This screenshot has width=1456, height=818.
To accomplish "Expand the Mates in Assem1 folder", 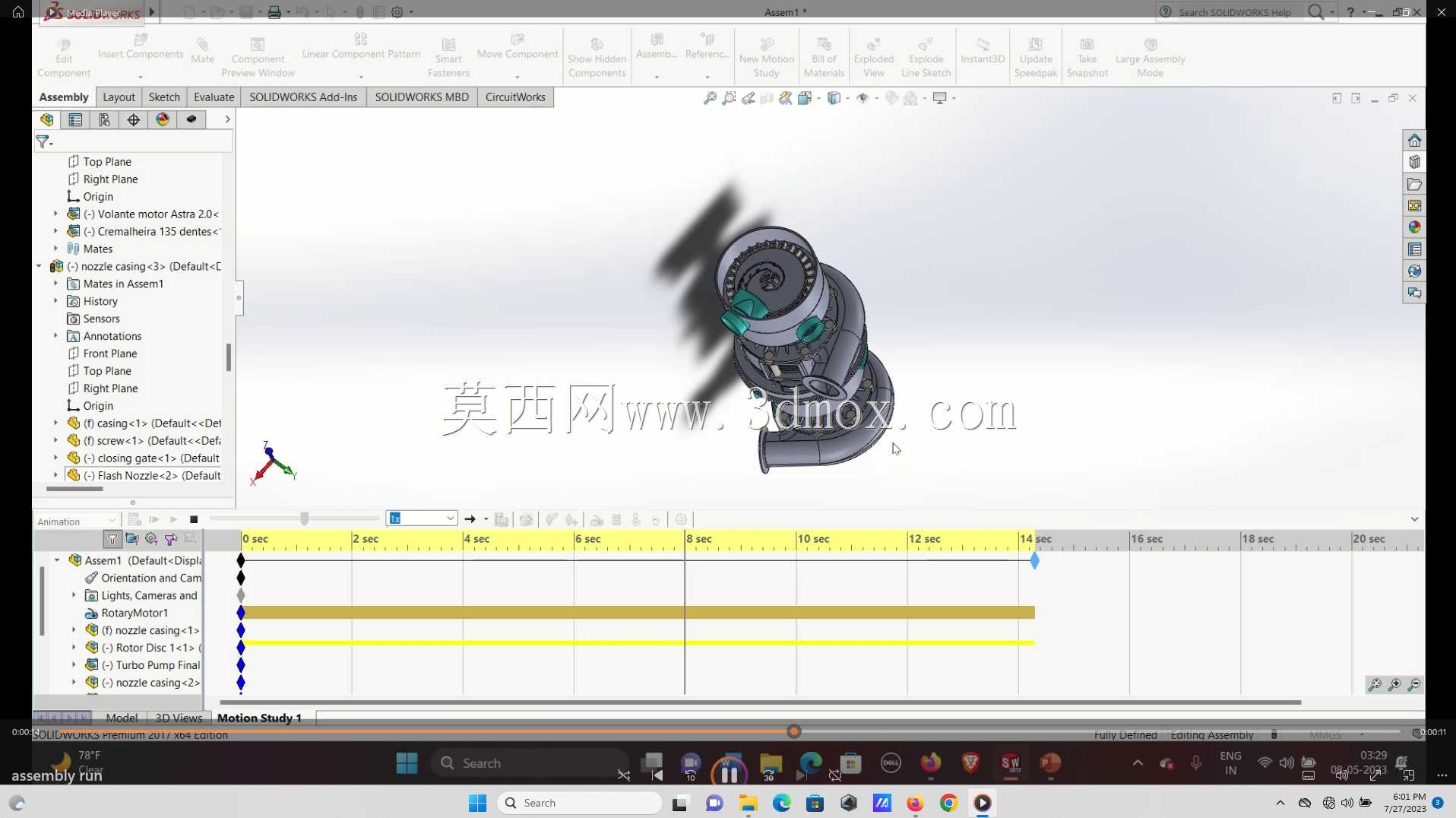I will pos(55,284).
